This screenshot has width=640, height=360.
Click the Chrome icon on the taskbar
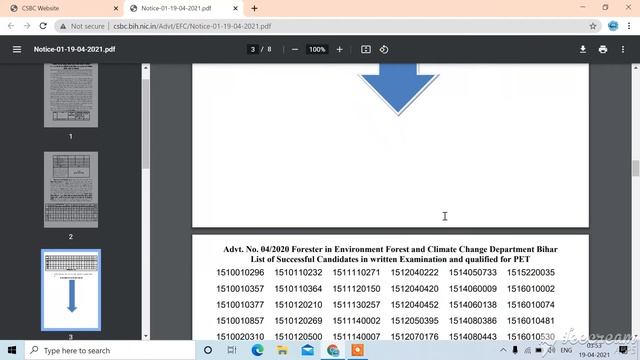[x=333, y=350]
